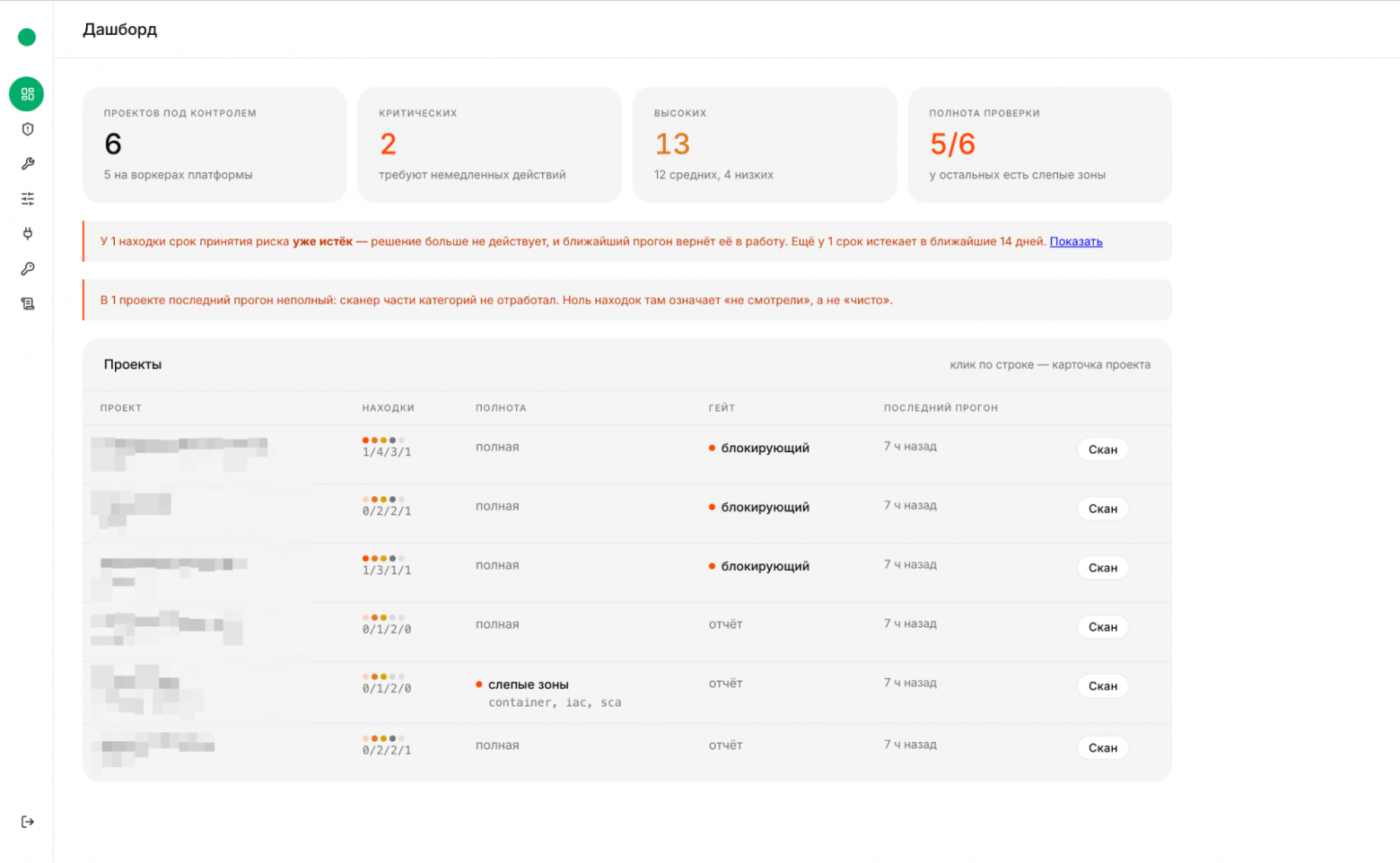
Task: Open the Высоких card showing 13
Action: pos(765,144)
